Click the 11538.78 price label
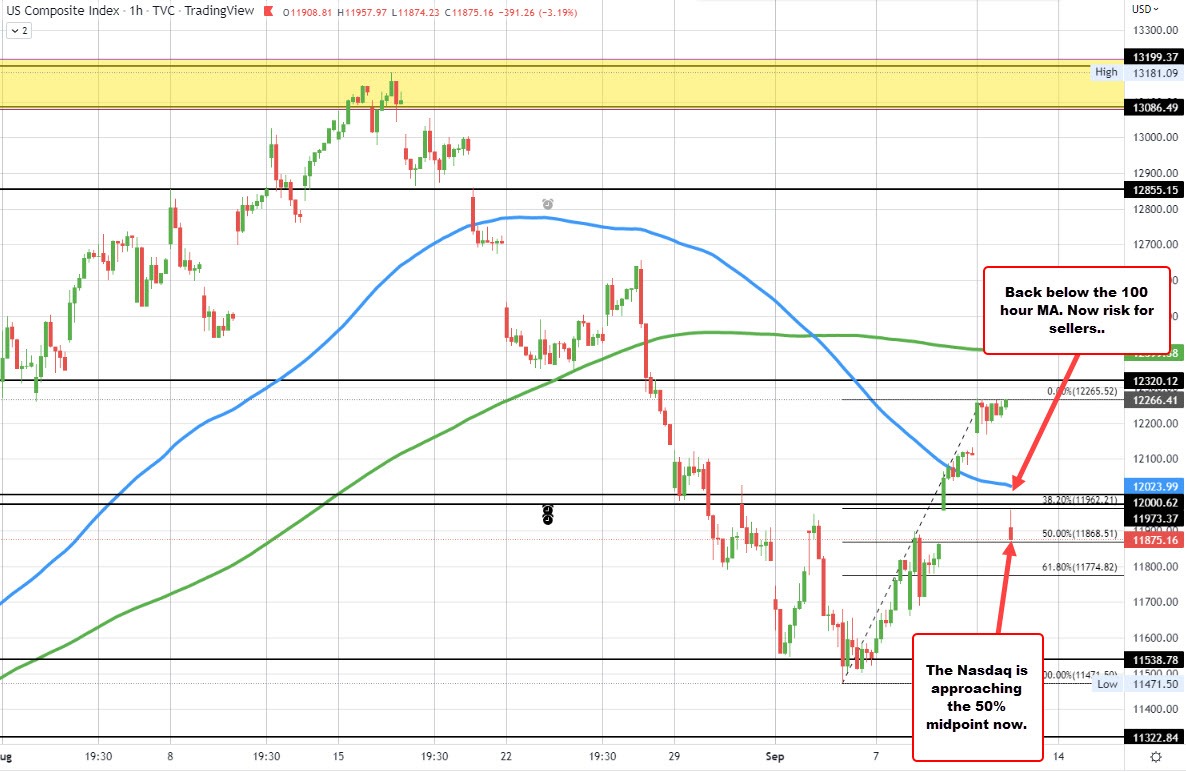The height and width of the screenshot is (772, 1186). [x=1154, y=660]
